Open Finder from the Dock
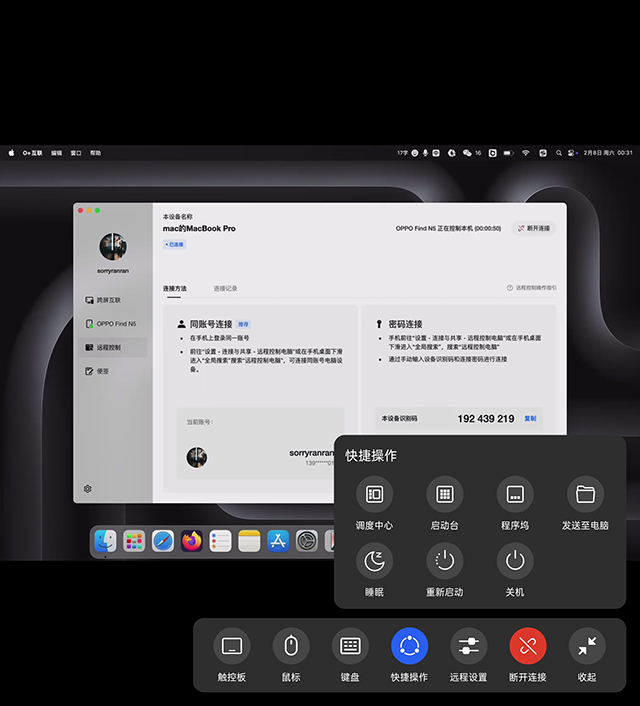This screenshot has height=706, width=640. tap(105, 541)
